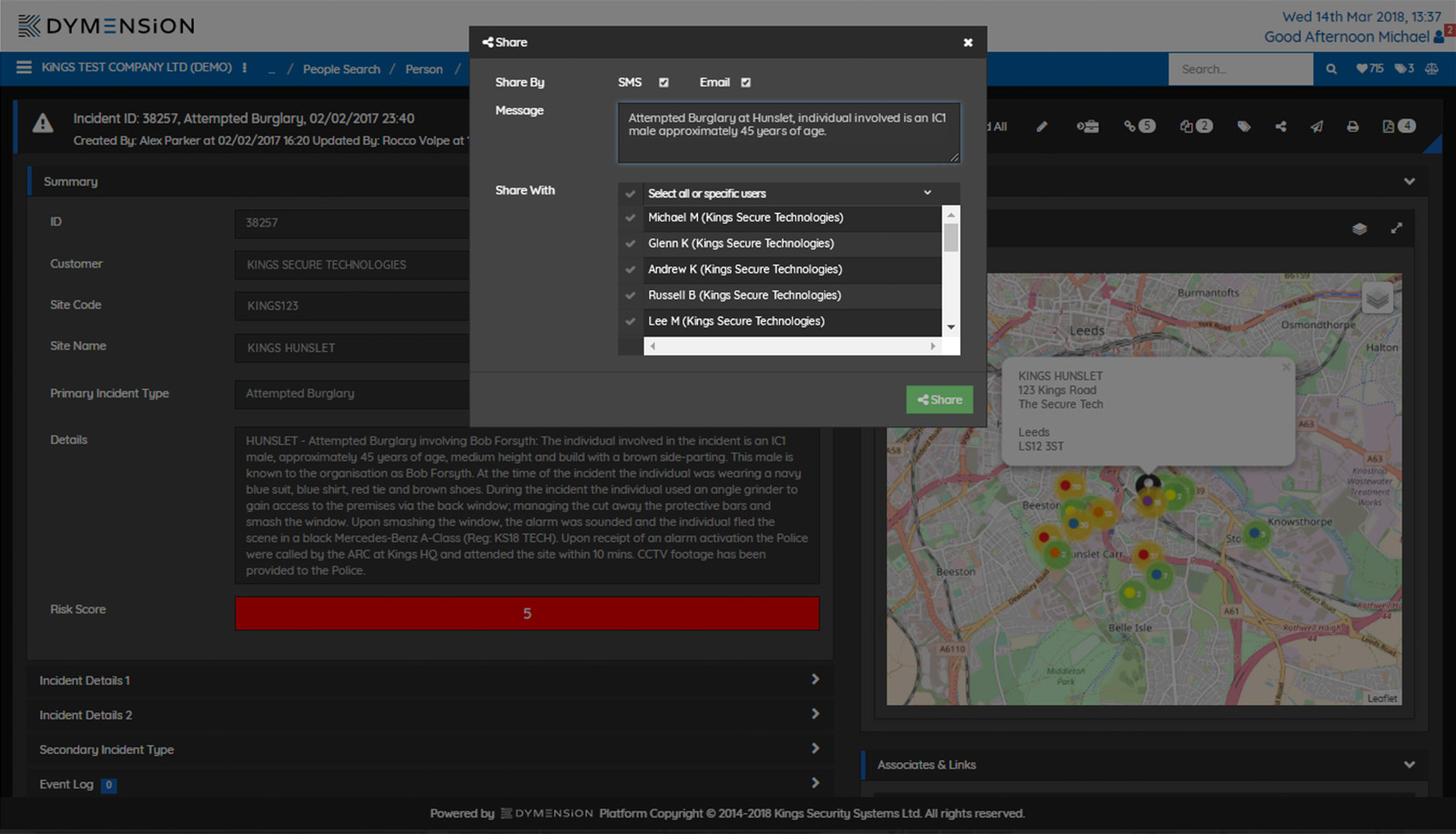Toggle checkmark for Michael M (Kings Secure Technologies)
Screen dimensions: 1456x834
point(630,218)
